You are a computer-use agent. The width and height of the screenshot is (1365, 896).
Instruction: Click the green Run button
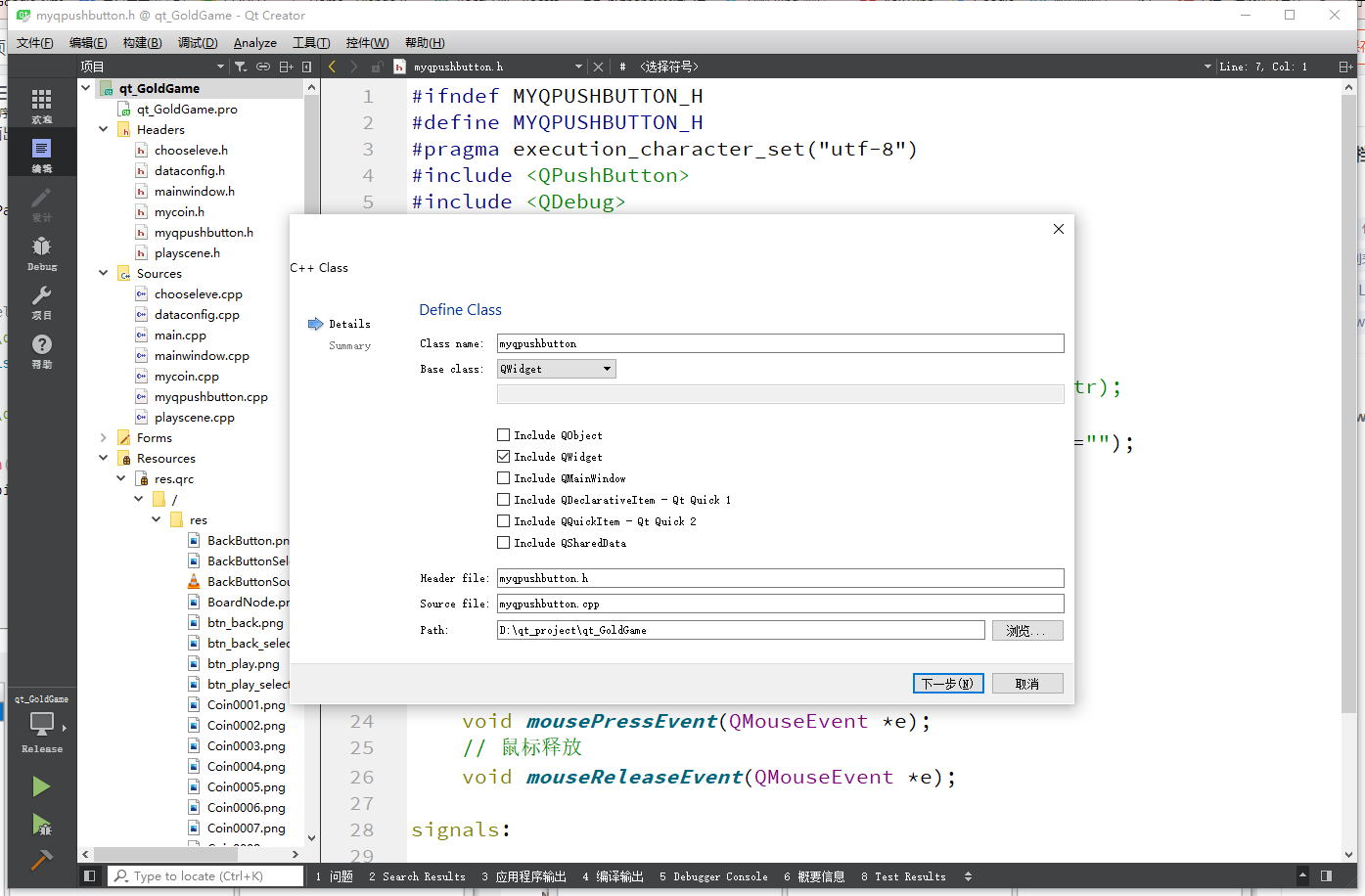click(41, 786)
